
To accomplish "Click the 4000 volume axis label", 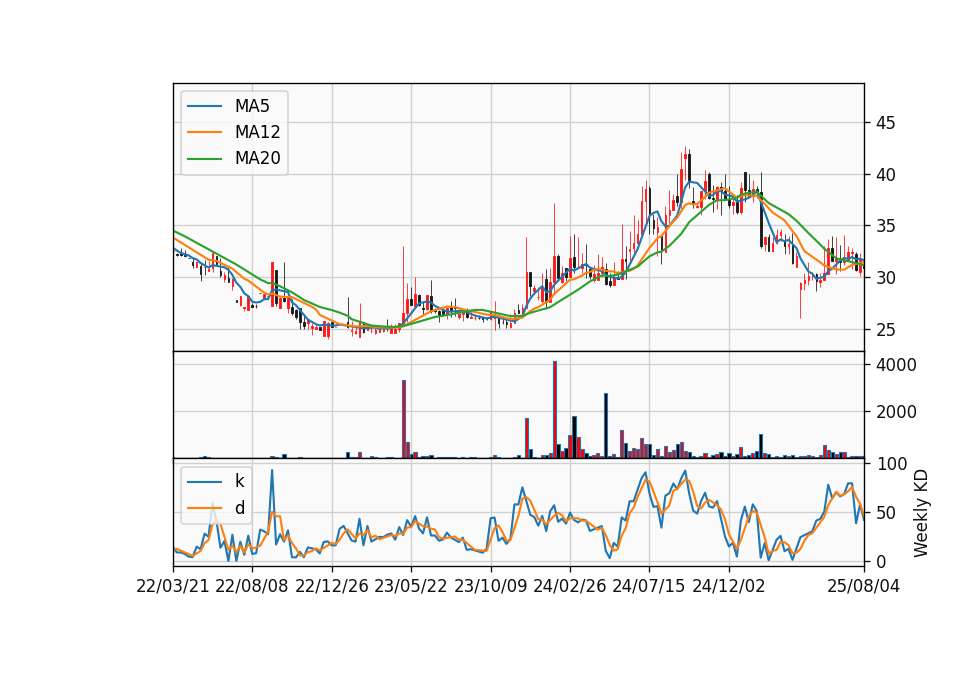I will point(896,366).
